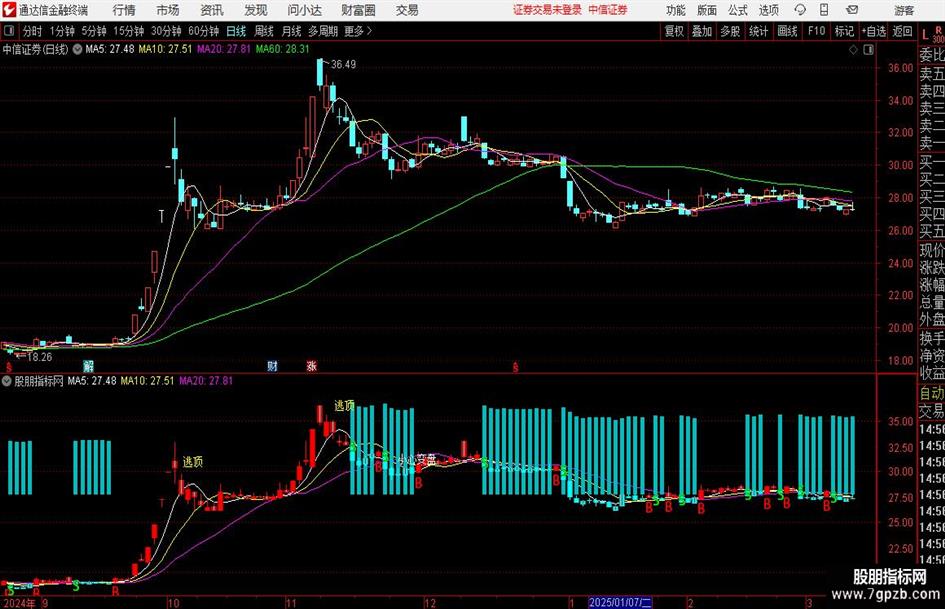Open the 功能 menu
Viewport: 945px width, 609px height.
pyautogui.click(x=676, y=10)
